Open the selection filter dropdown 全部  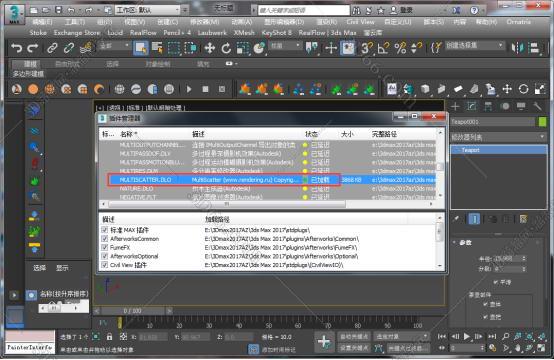tap(114, 46)
